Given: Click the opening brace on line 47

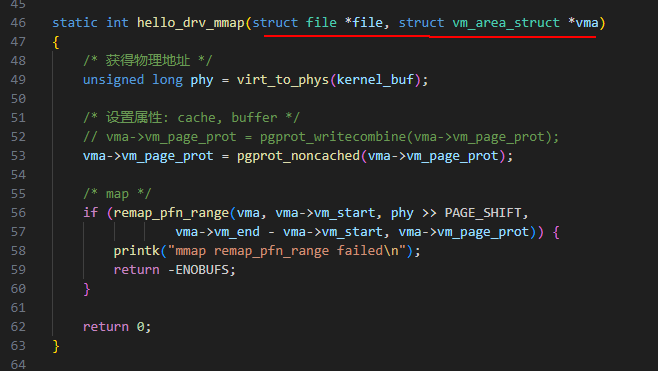Looking at the screenshot, I should 56,42.
